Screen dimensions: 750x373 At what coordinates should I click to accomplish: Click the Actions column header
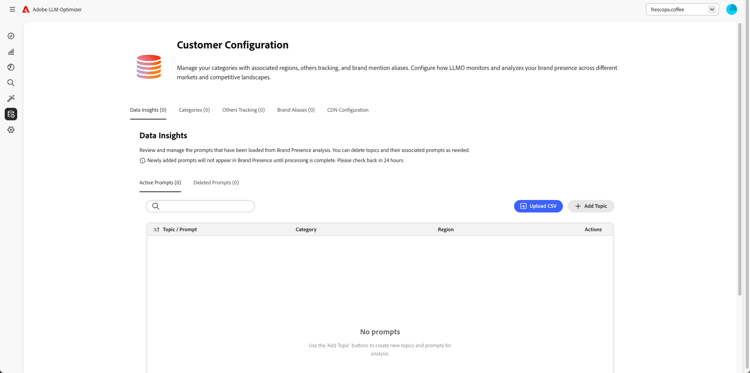click(593, 230)
